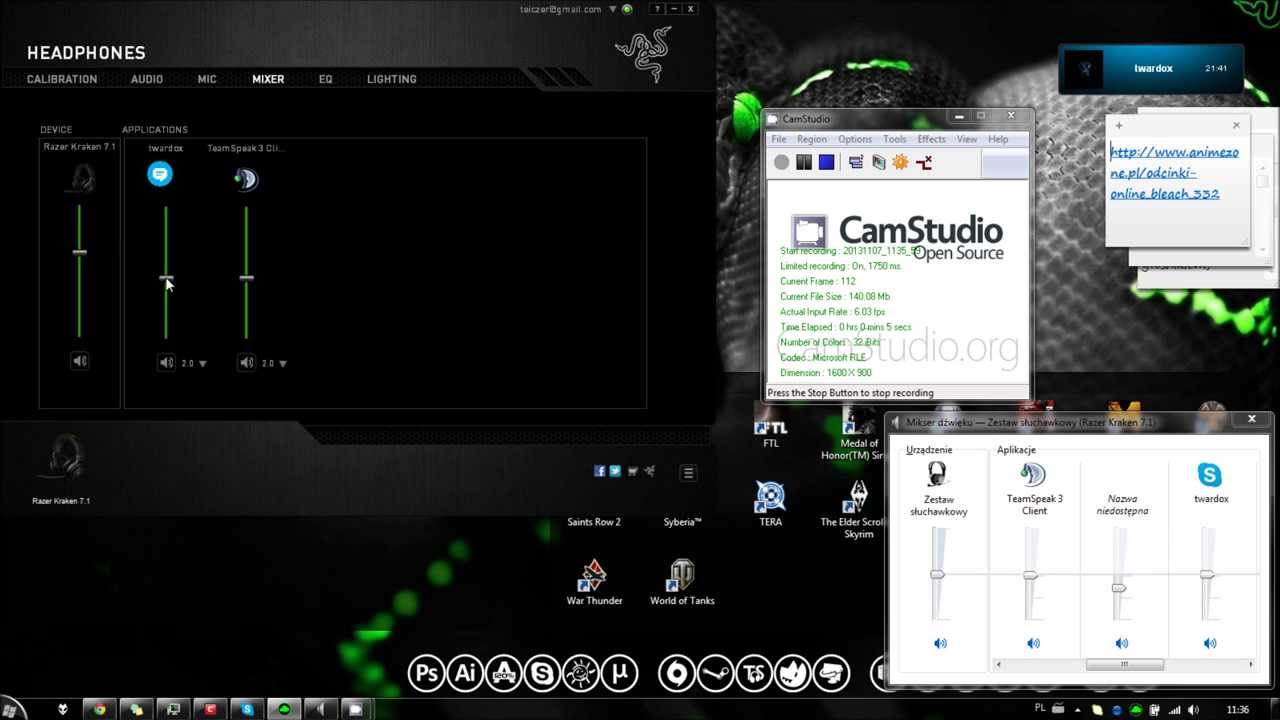Select the FTL desktop shortcut
Viewport: 1280px width, 720px height.
(x=770, y=428)
